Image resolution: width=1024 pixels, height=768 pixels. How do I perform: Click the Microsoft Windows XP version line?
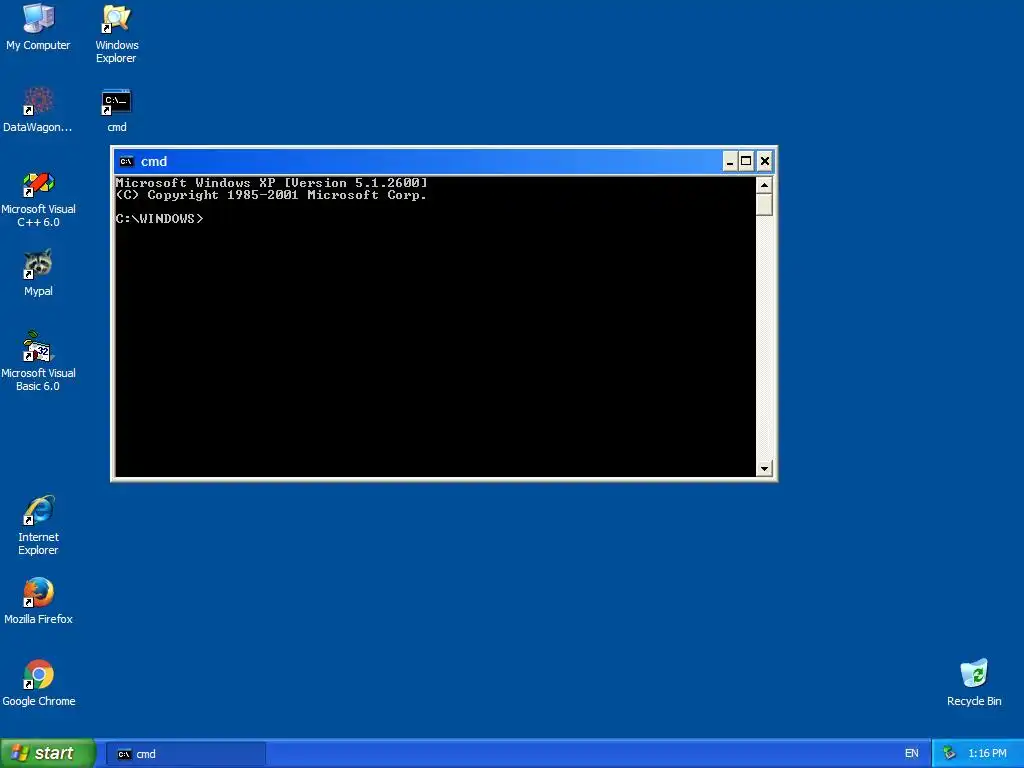point(272,183)
